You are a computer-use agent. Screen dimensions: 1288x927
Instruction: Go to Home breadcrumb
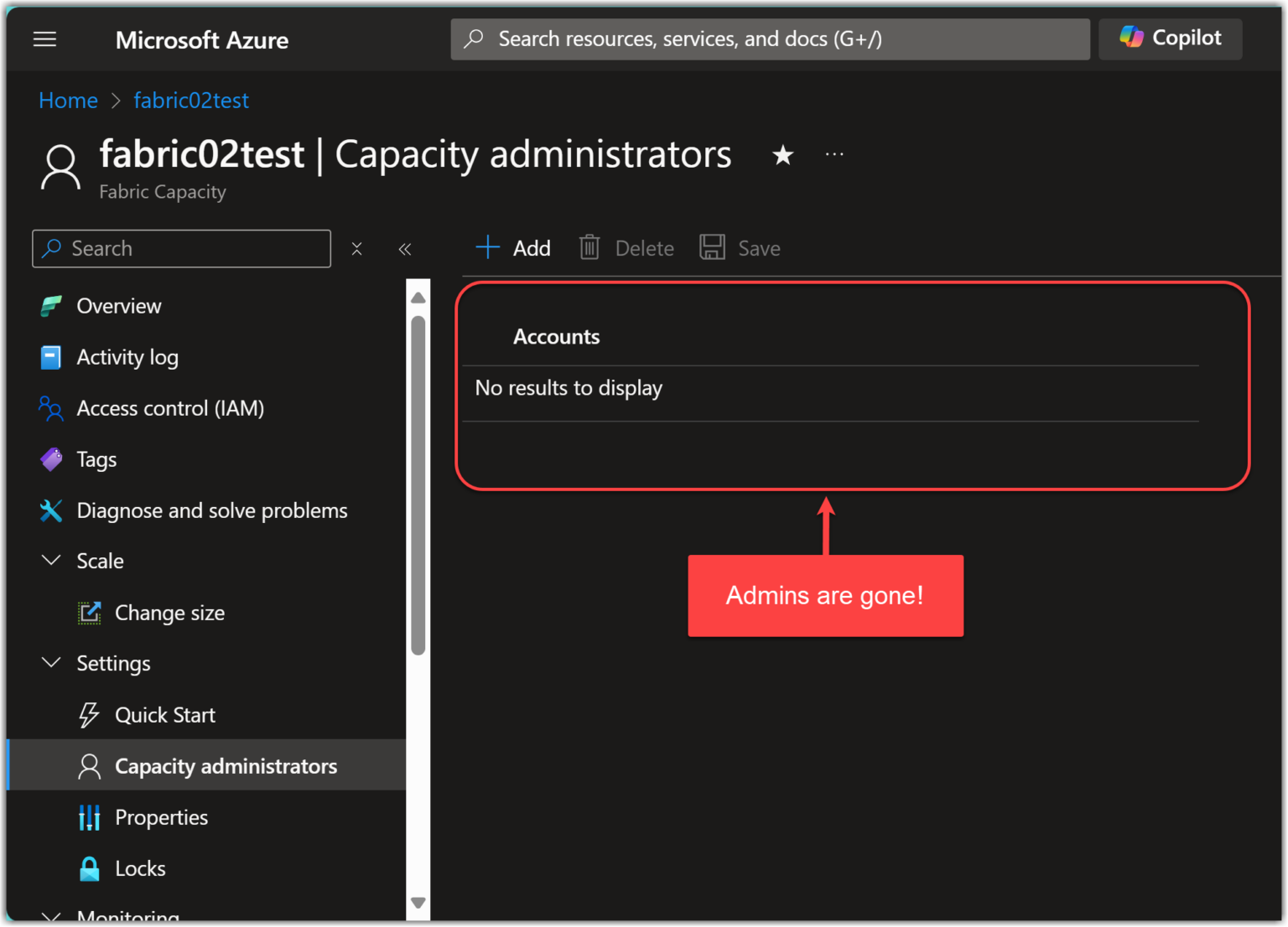tap(68, 101)
